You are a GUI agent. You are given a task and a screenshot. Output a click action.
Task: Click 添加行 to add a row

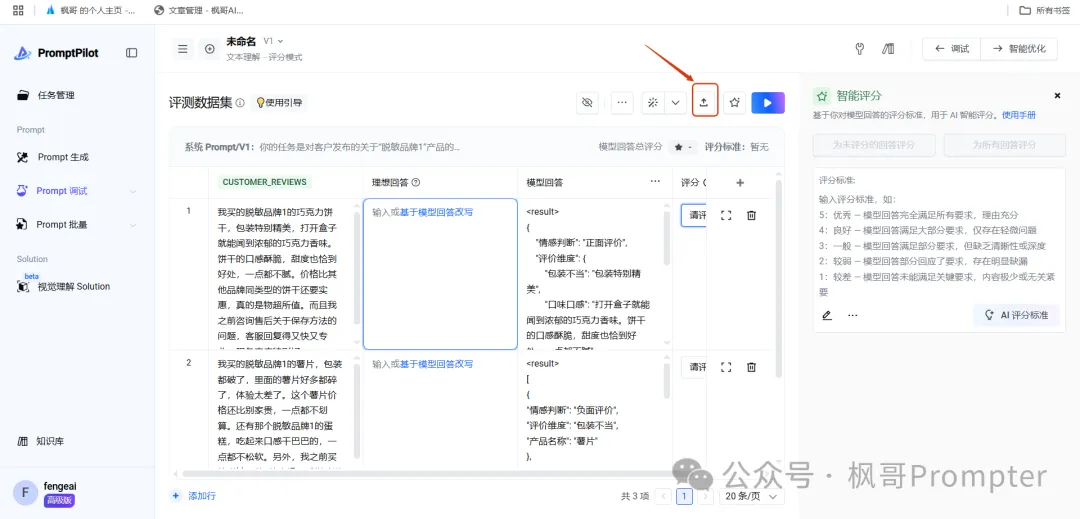pos(194,496)
